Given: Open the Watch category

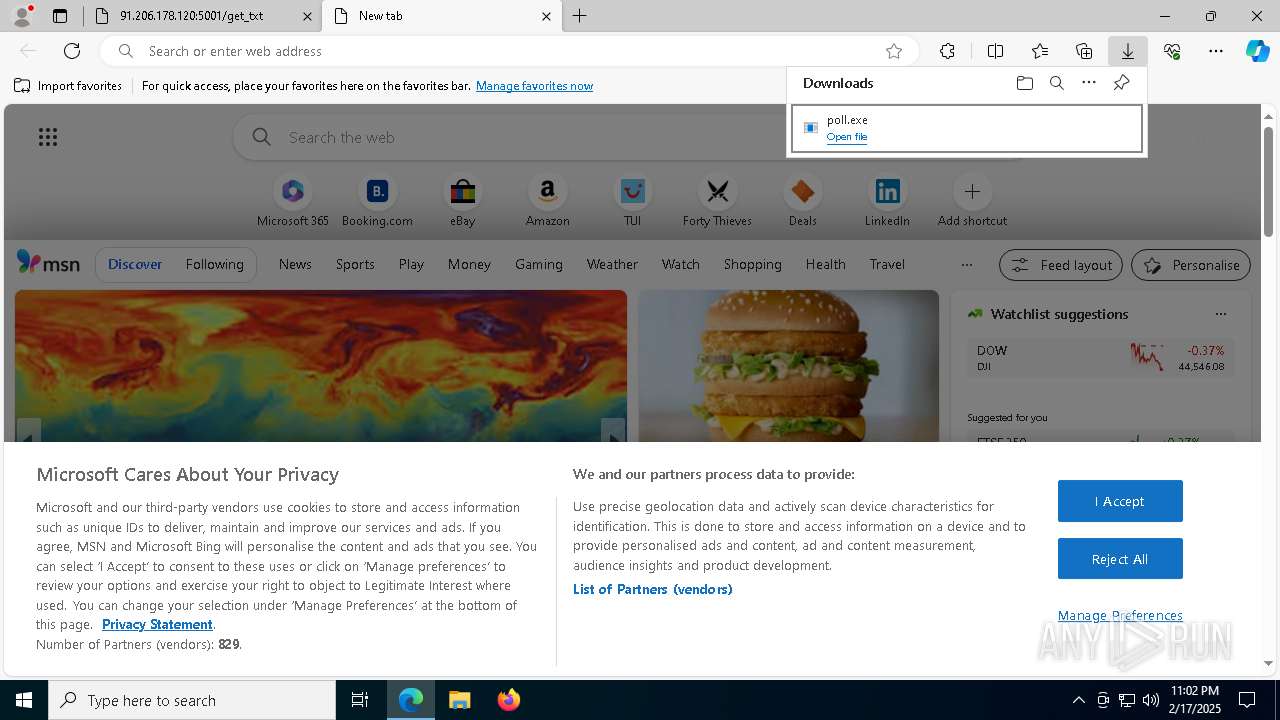Looking at the screenshot, I should click(681, 264).
